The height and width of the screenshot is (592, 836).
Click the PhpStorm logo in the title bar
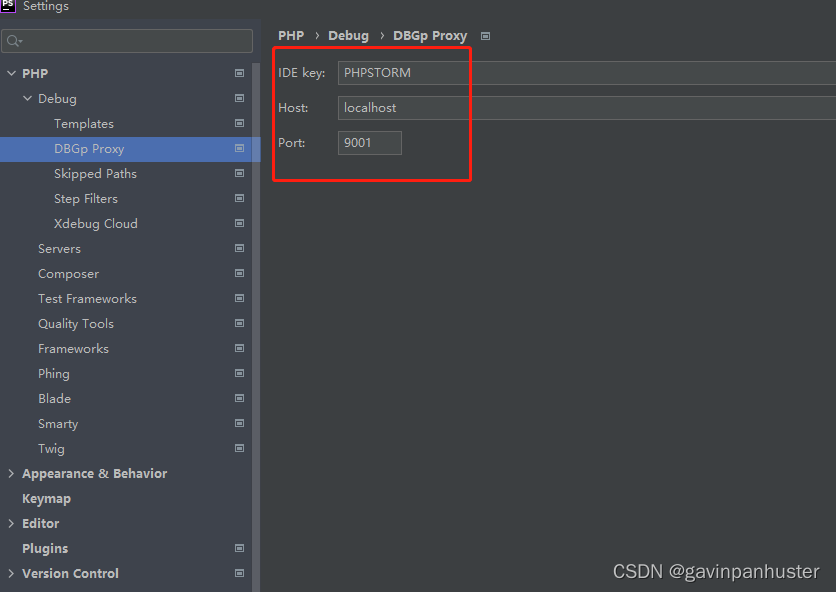pos(8,5)
